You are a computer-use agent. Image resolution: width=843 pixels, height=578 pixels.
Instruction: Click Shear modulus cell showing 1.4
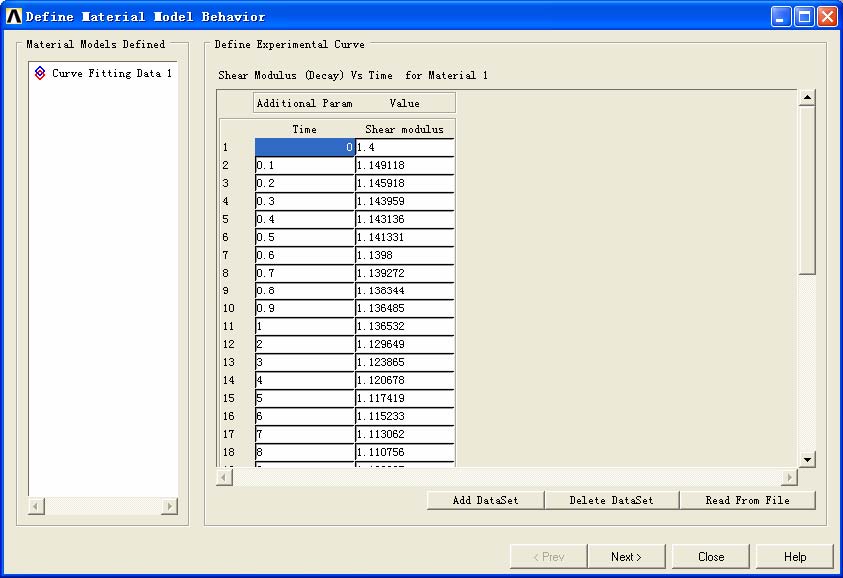pos(404,147)
